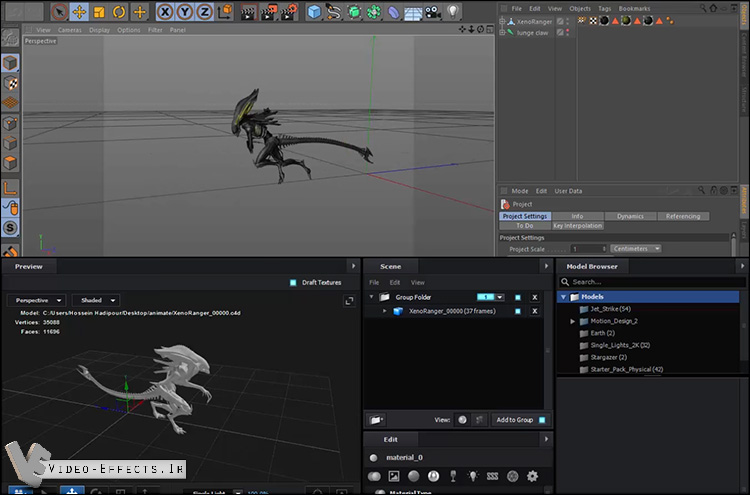The image size is (750, 495).
Task: Toggle the Z axis lock
Action: 205,12
